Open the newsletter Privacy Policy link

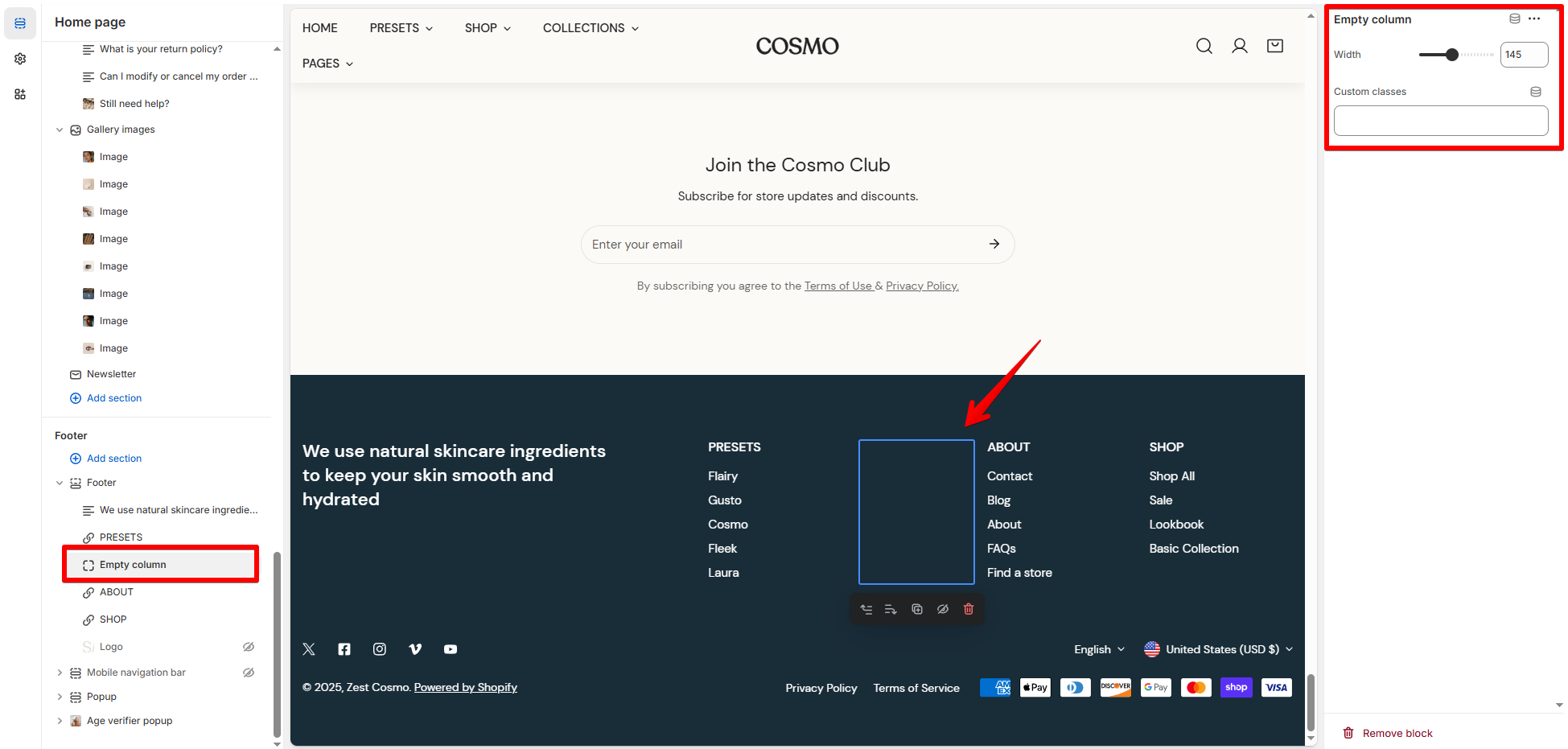pos(922,286)
